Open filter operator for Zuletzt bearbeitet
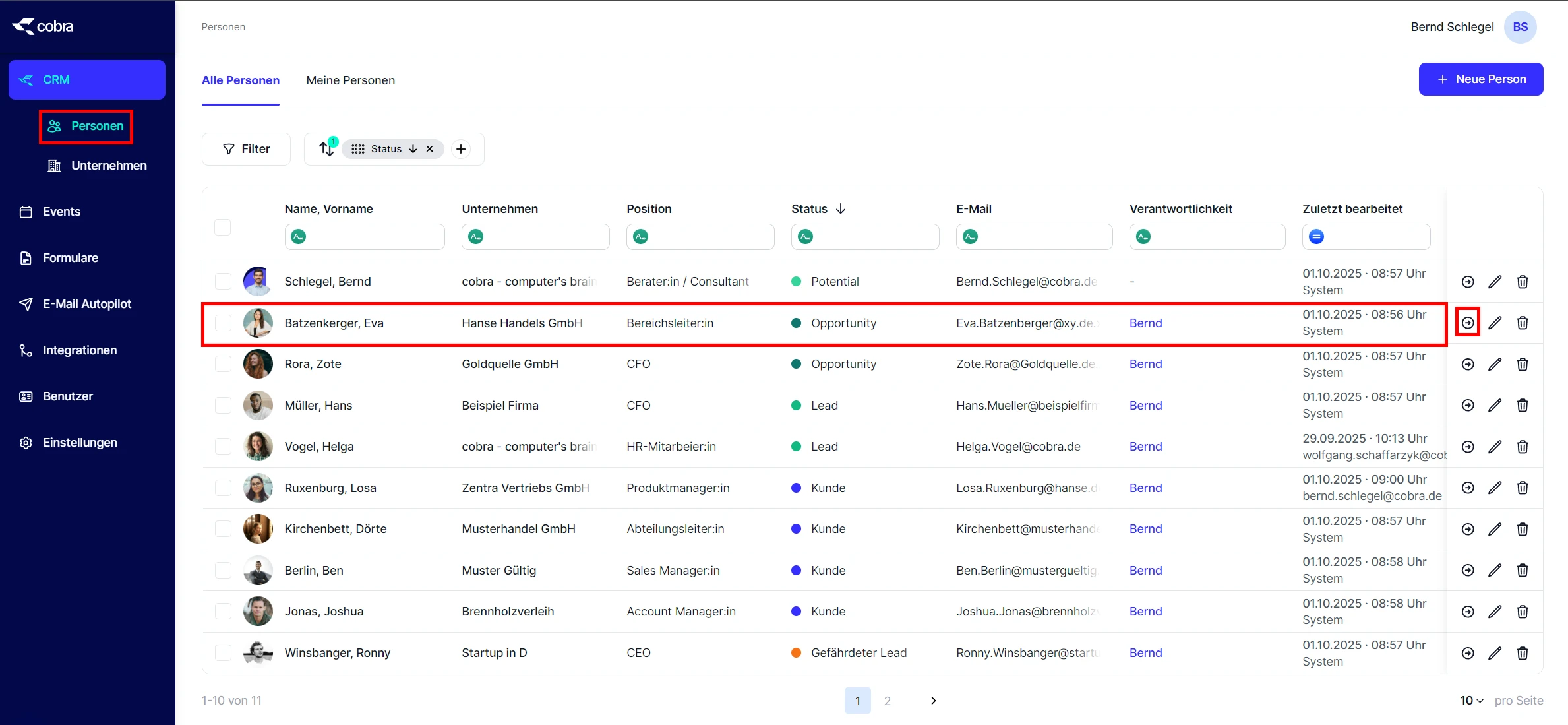The height and width of the screenshot is (725, 1568). (1316, 237)
